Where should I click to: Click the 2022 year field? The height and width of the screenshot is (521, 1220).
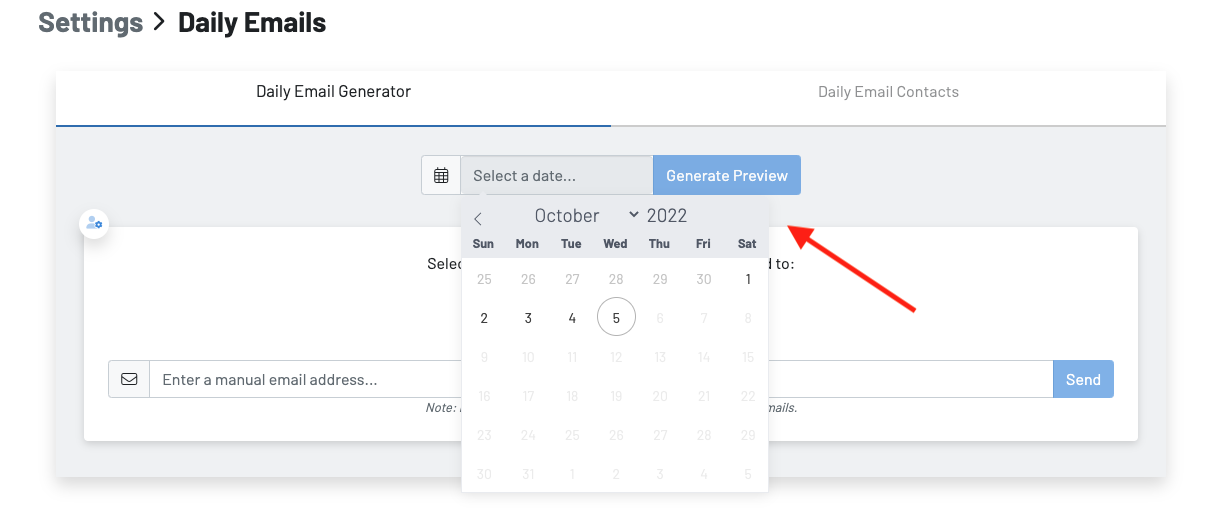667,216
